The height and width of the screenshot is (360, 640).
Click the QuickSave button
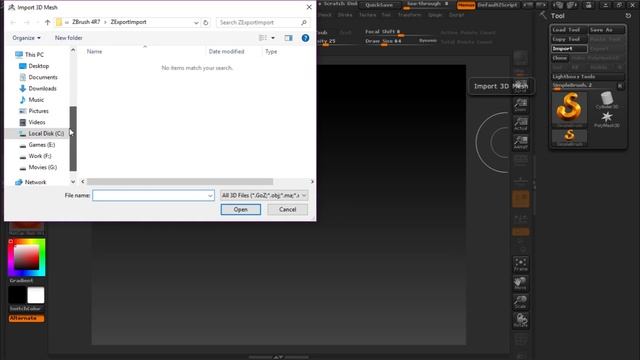379,5
